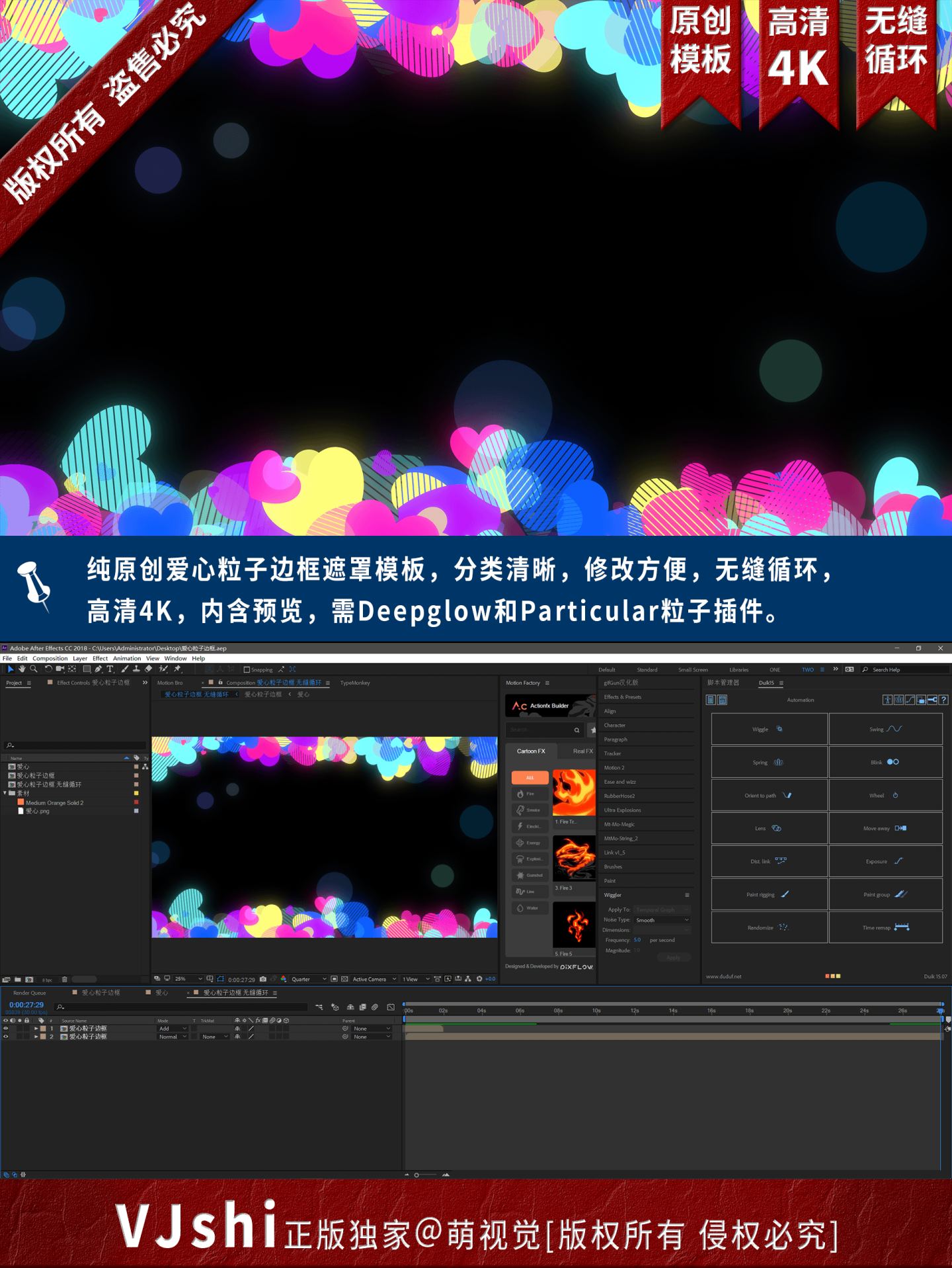952x1268 pixels.
Task: Open the Composition menu
Action: (50, 658)
